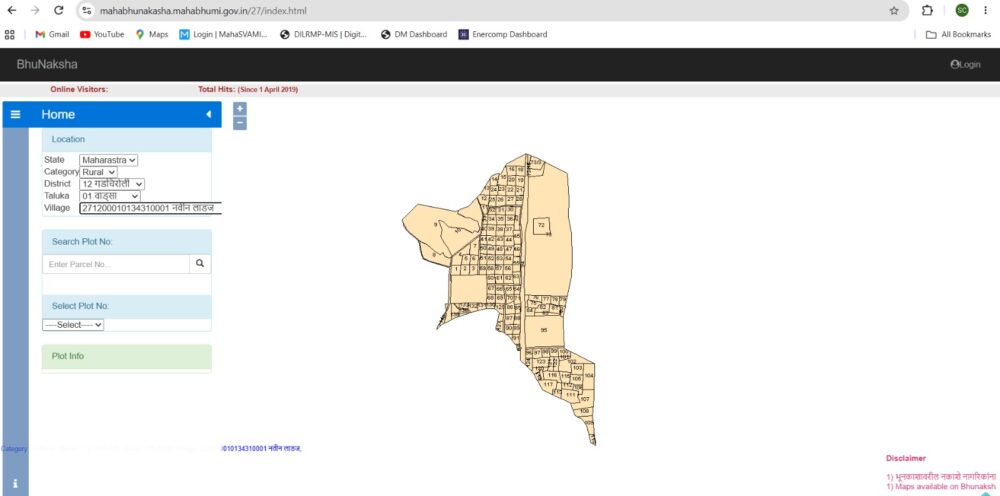Go forward in browser history

tap(35, 11)
